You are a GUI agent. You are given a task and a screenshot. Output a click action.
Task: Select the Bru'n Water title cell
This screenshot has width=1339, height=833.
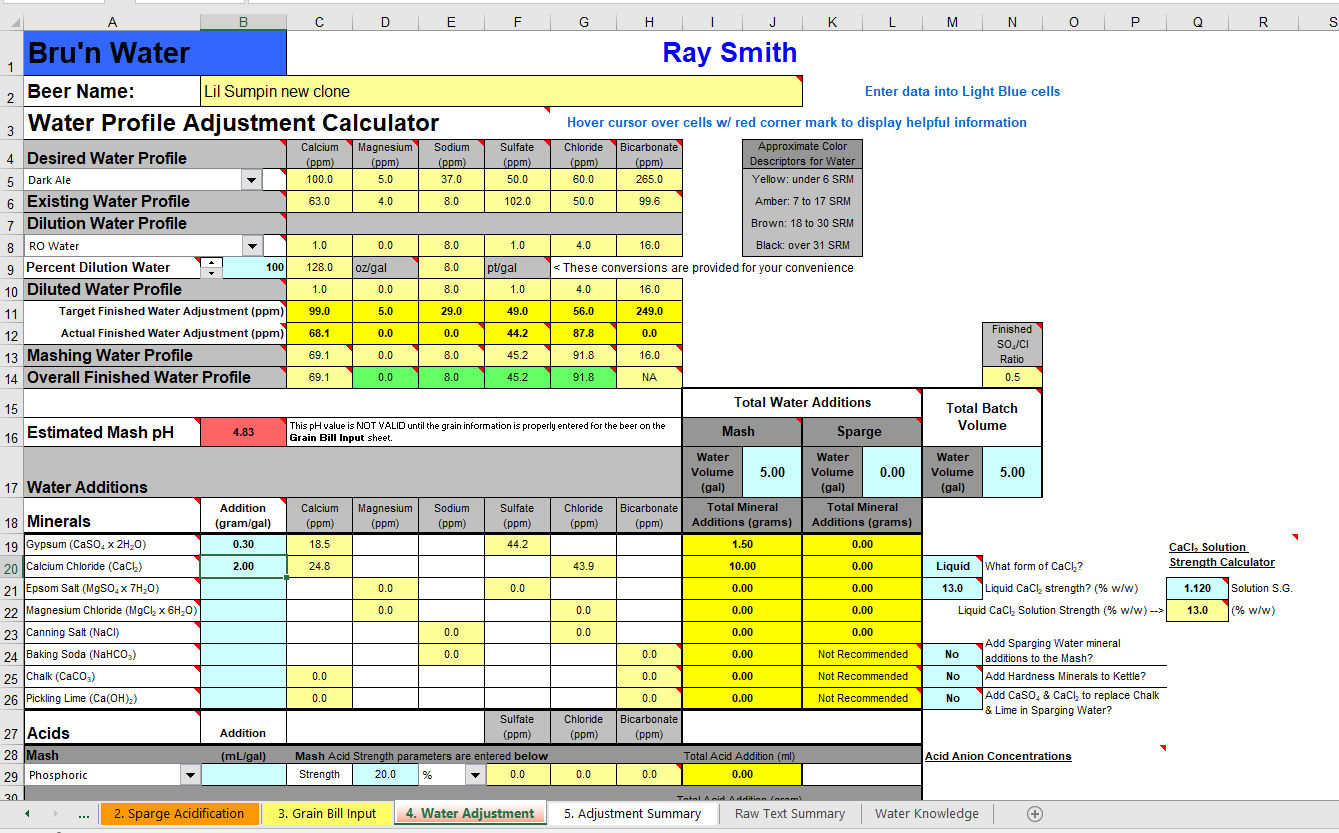tap(154, 53)
